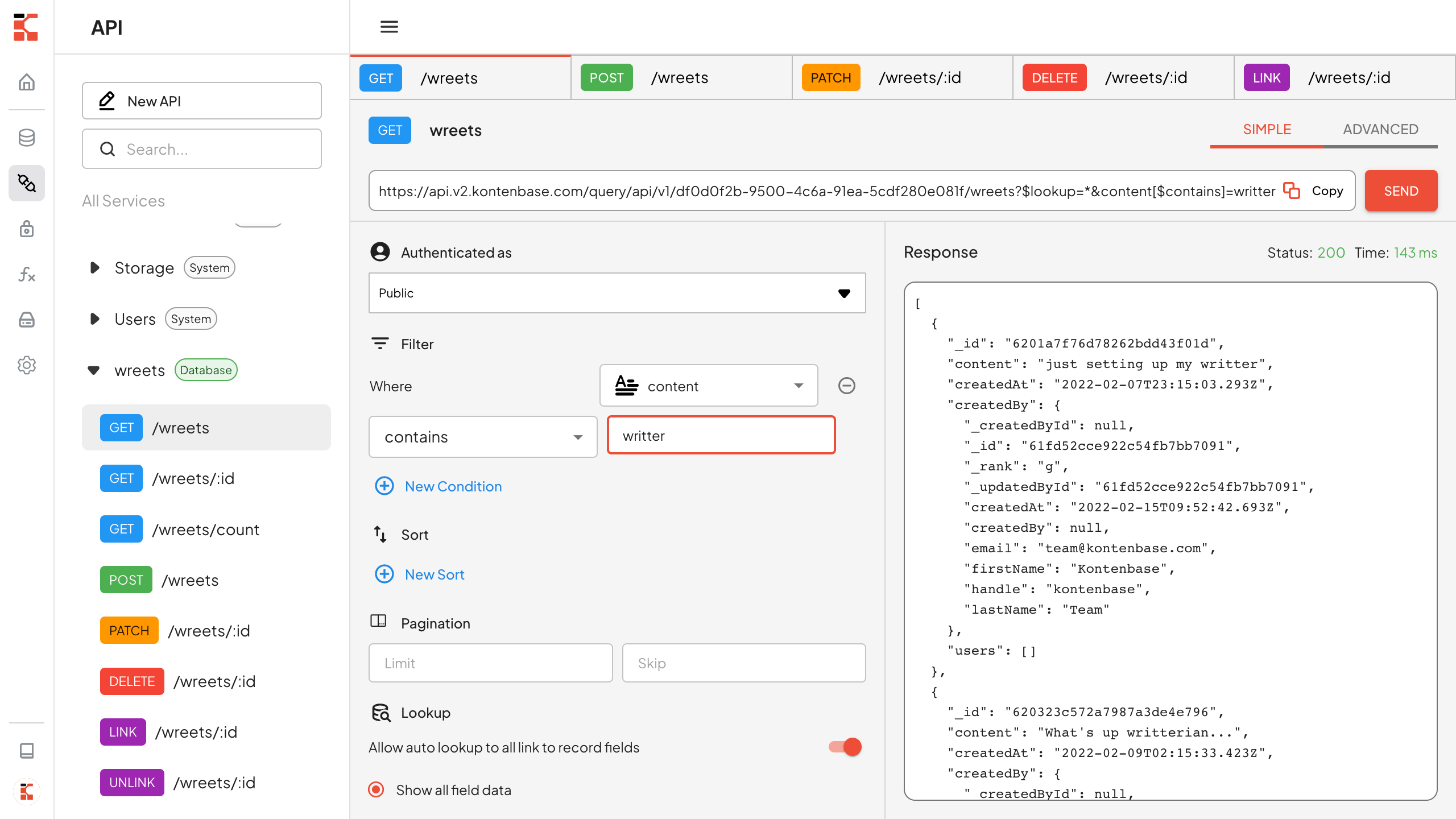Expand the Storage System section
The height and width of the screenshot is (819, 1456).
(94, 267)
